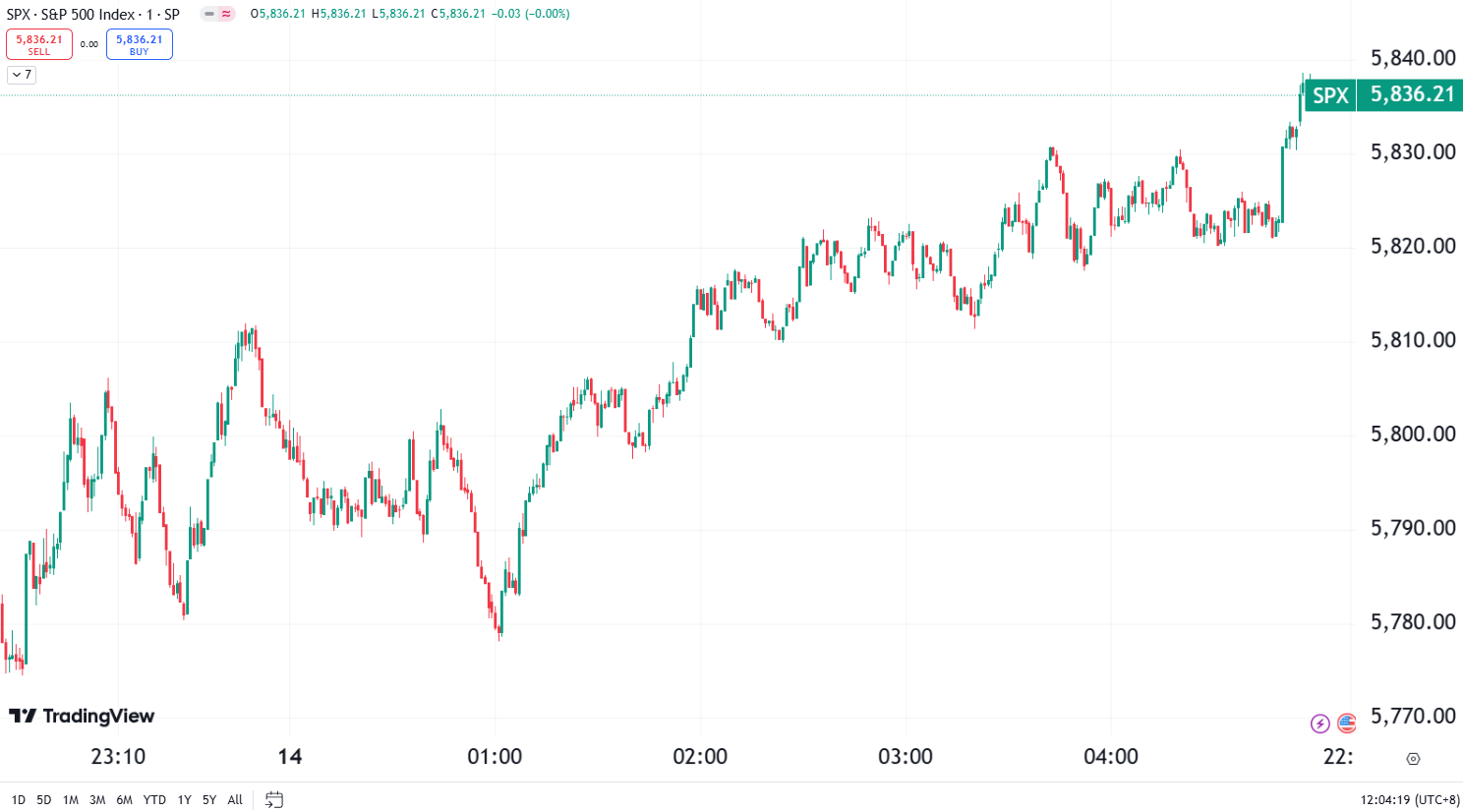This screenshot has width=1463, height=812.
Task: Click the pink wave legend icon beside SPX
Action: pyautogui.click(x=226, y=15)
